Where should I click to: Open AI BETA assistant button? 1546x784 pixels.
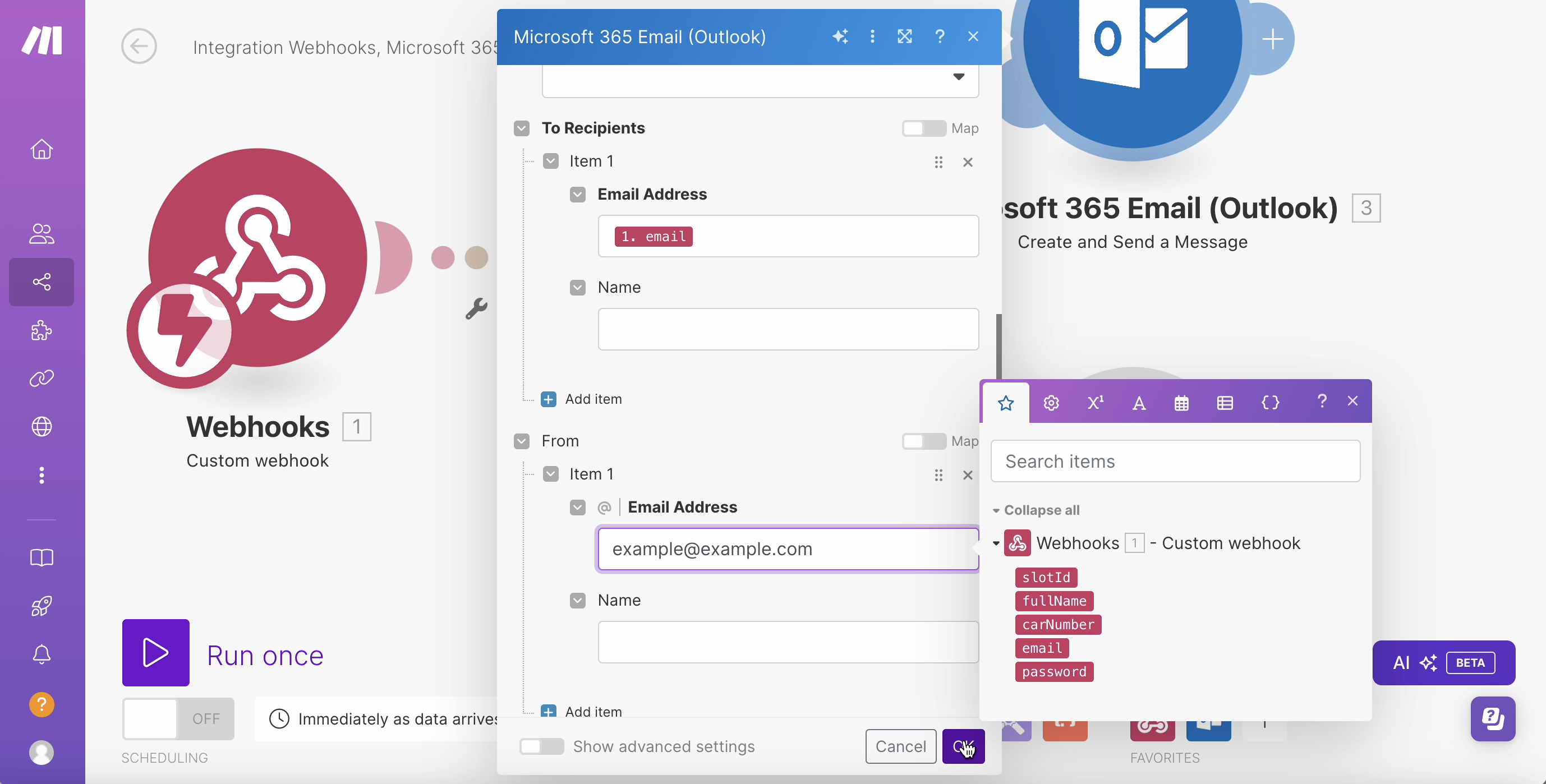click(x=1443, y=662)
